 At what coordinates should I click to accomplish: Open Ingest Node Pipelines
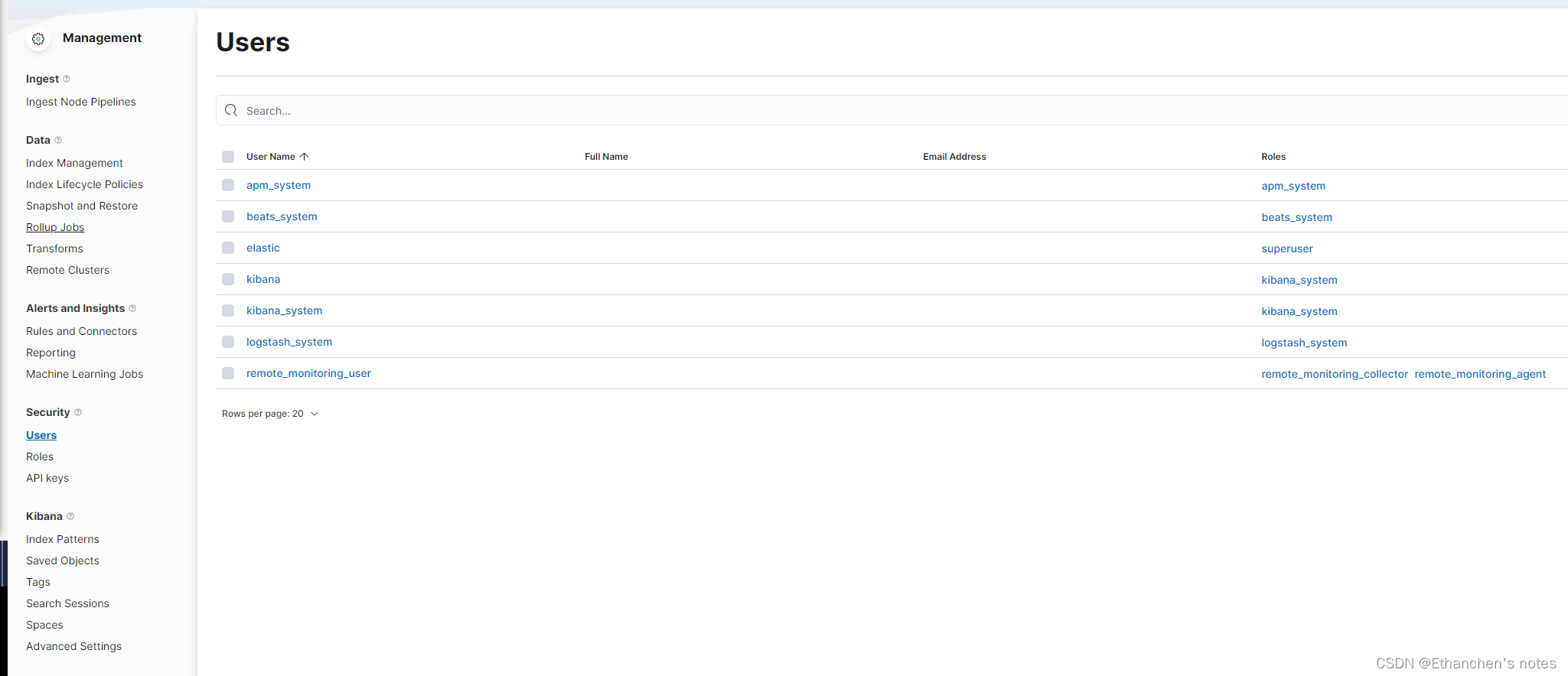[81, 102]
